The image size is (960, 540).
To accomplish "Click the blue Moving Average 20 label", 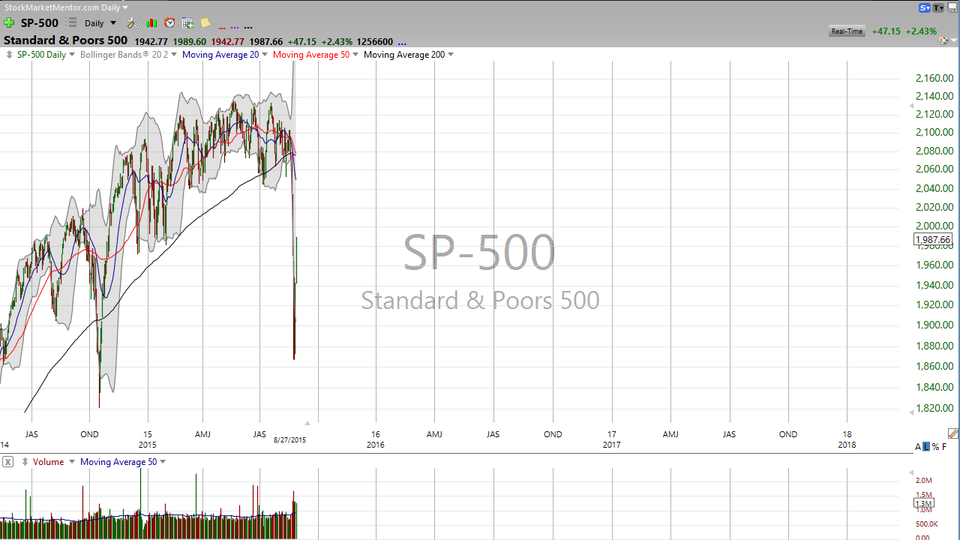I will [220, 54].
